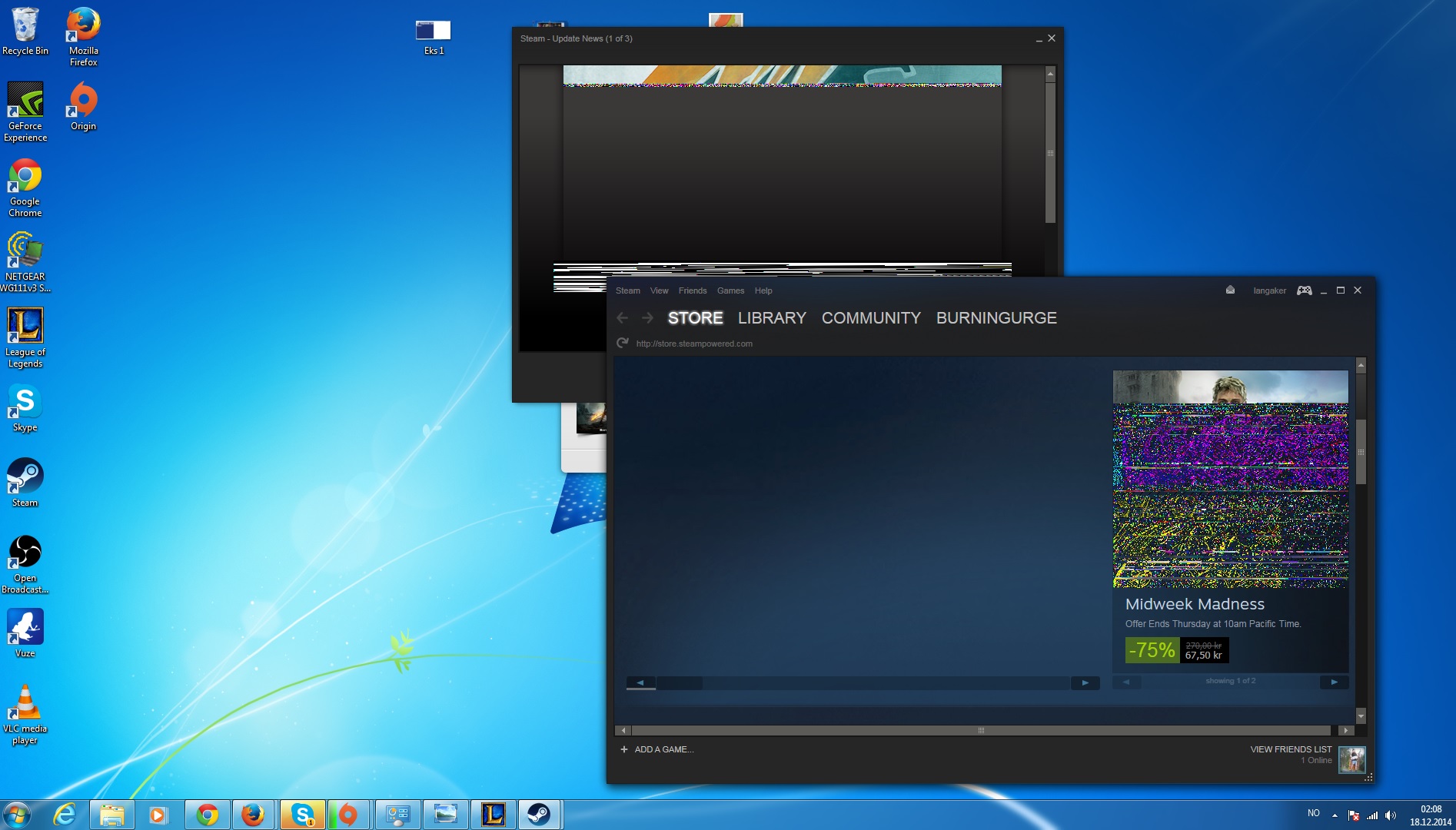Viewport: 1456px width, 830px height.
Task: Enter Steam Big Picture mode via the controller icon
Action: coord(1305,290)
